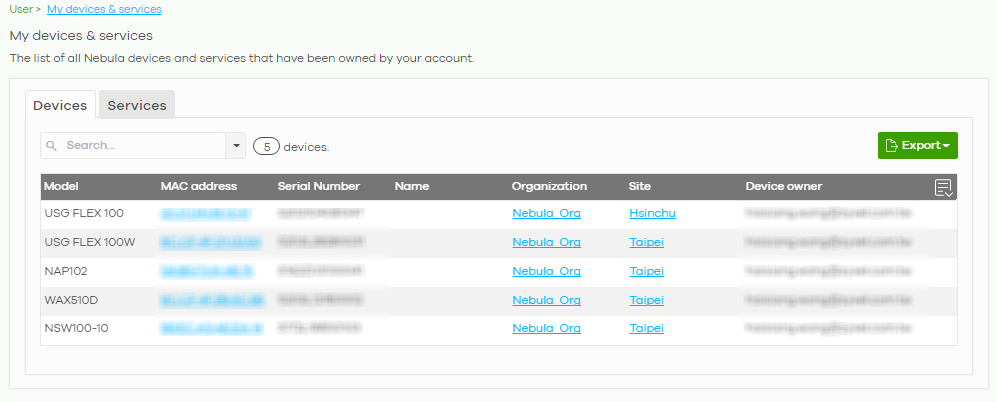Type in the Search input field
Image resolution: width=997 pixels, height=402 pixels.
[x=140, y=146]
